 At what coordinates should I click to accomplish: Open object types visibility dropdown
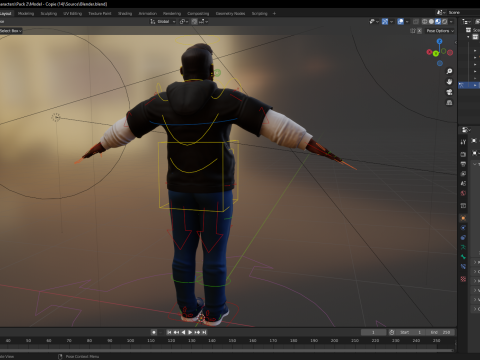(374, 22)
